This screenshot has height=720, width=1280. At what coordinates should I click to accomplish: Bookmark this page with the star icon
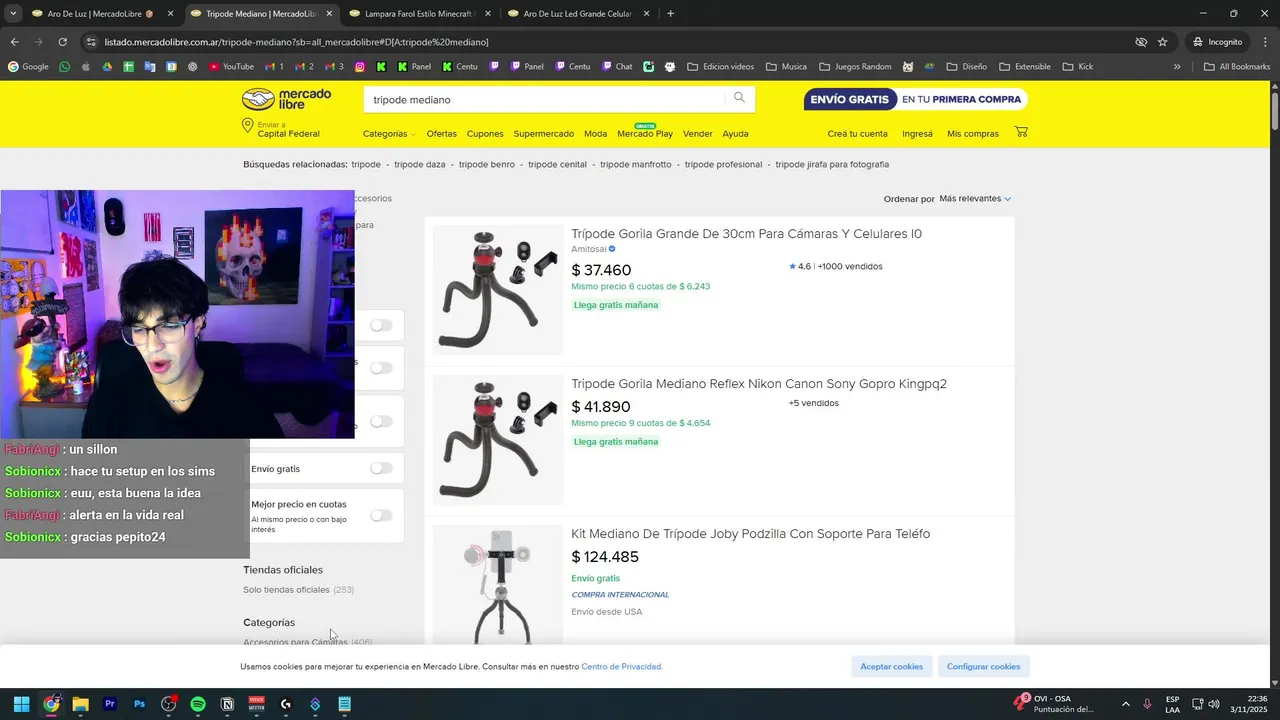click(x=1162, y=42)
